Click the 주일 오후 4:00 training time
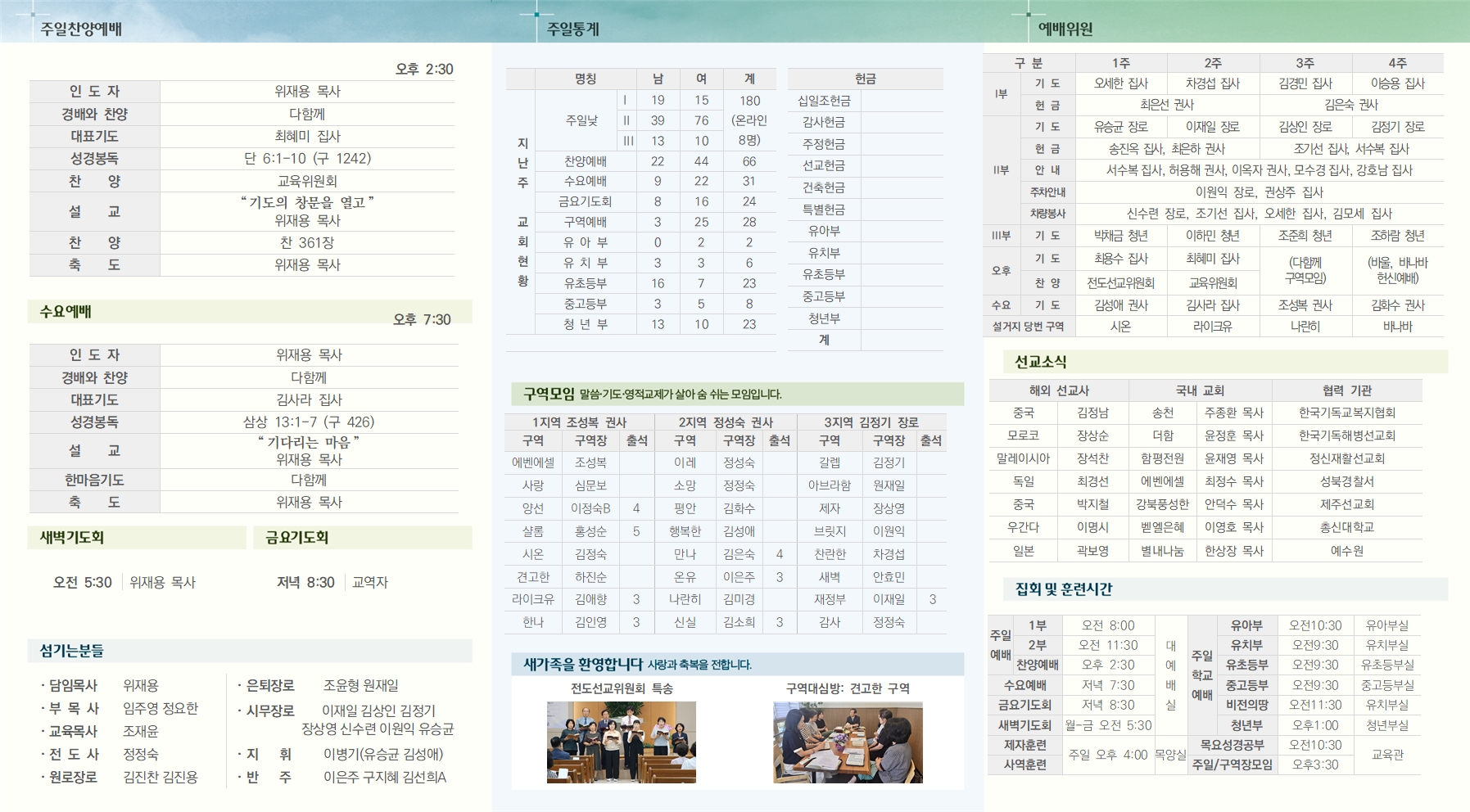1470x812 pixels. click(x=1108, y=755)
